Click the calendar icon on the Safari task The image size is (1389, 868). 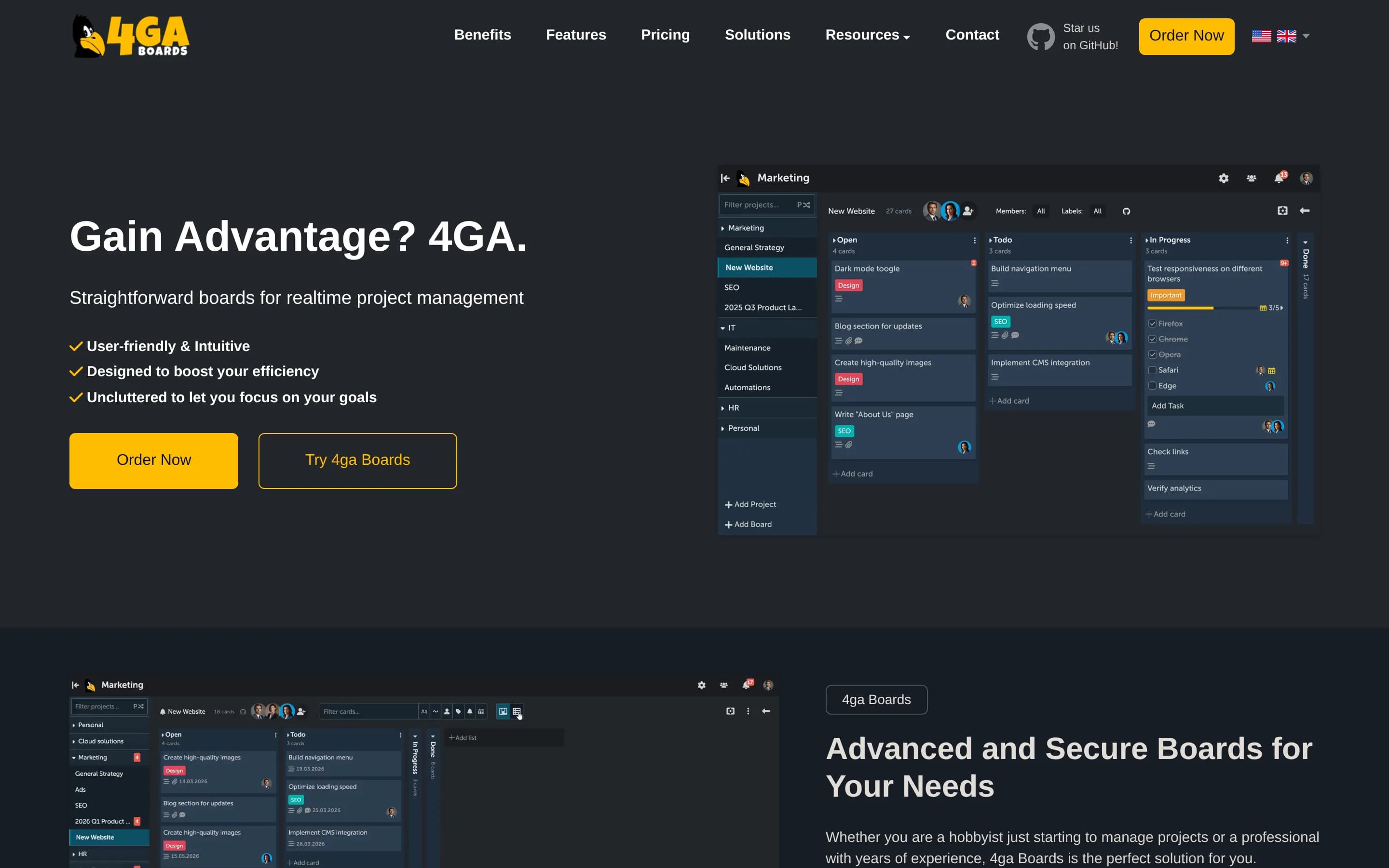[1271, 371]
